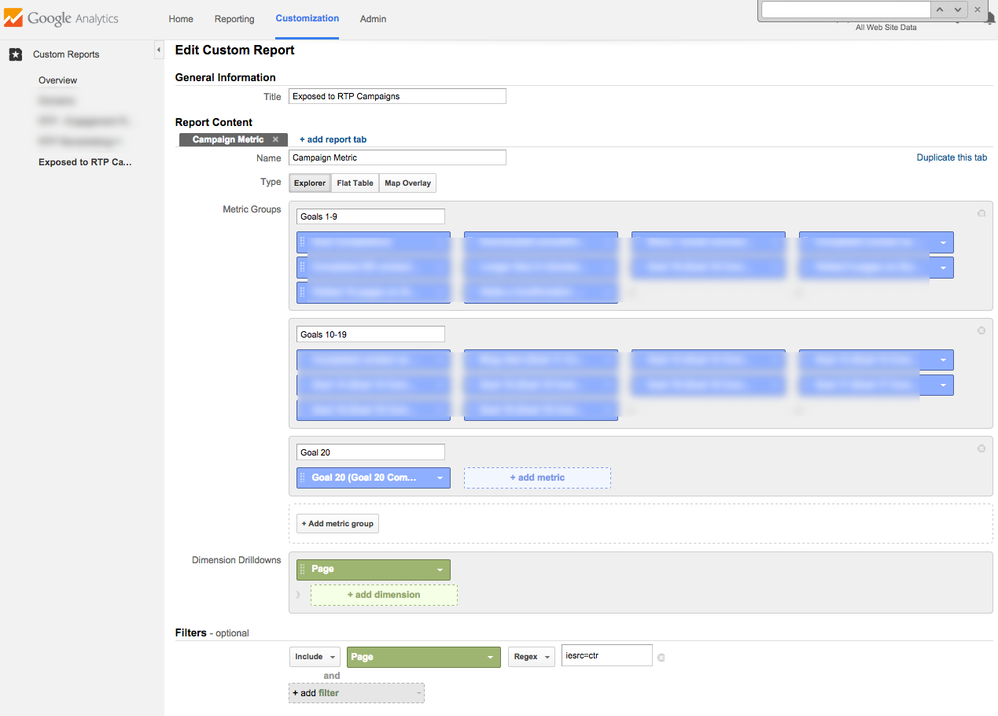
Task: Open the Reporting tab
Action: (x=234, y=19)
